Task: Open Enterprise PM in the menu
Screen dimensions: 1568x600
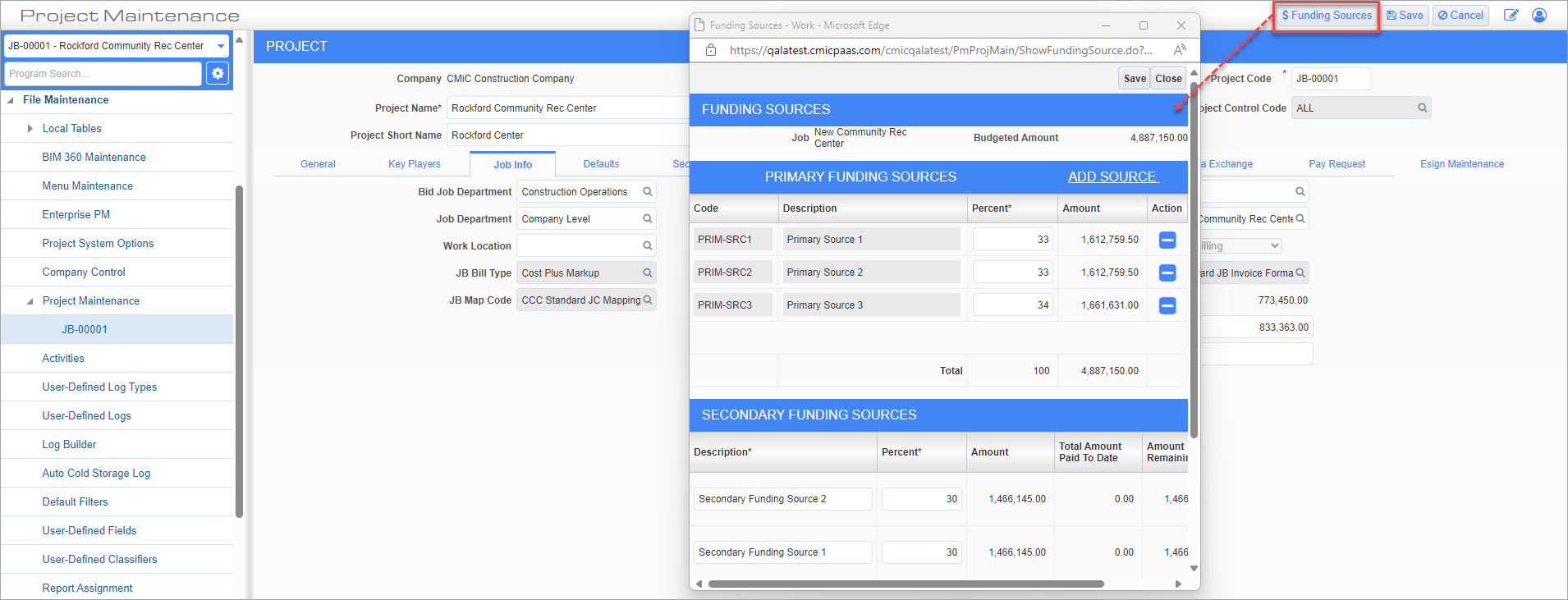Action: point(76,215)
